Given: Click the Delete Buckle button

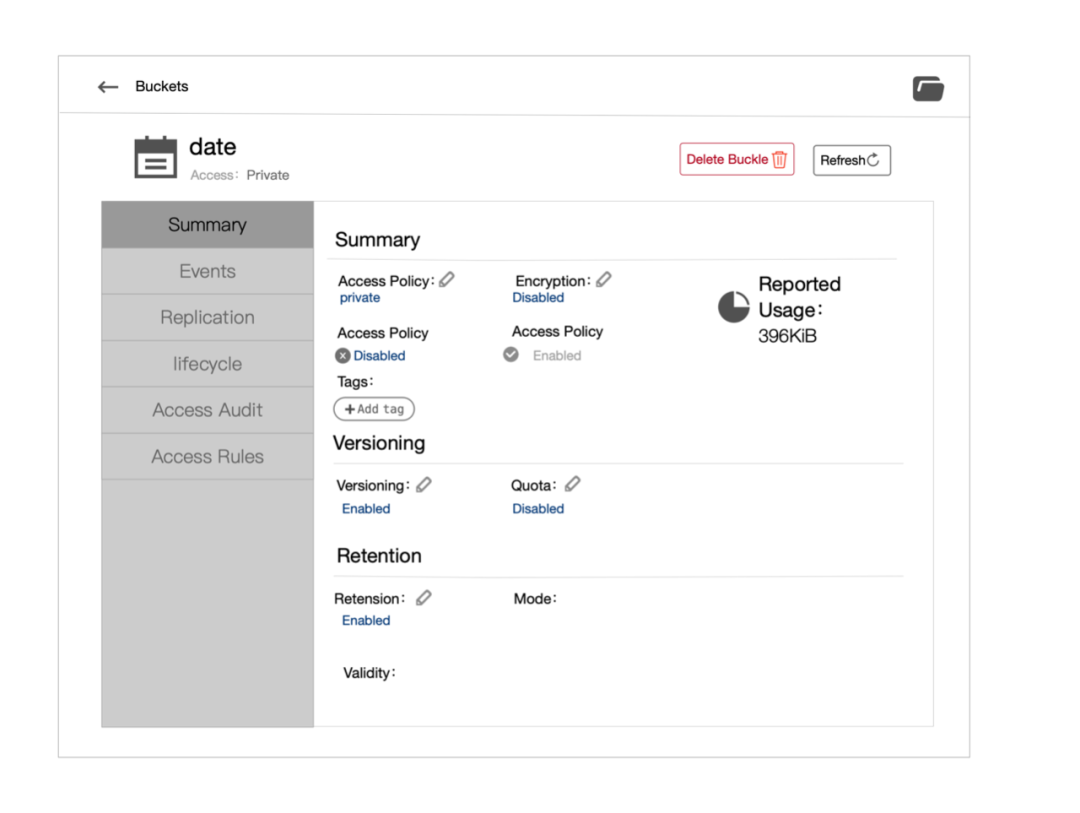Looking at the screenshot, I should pos(737,159).
